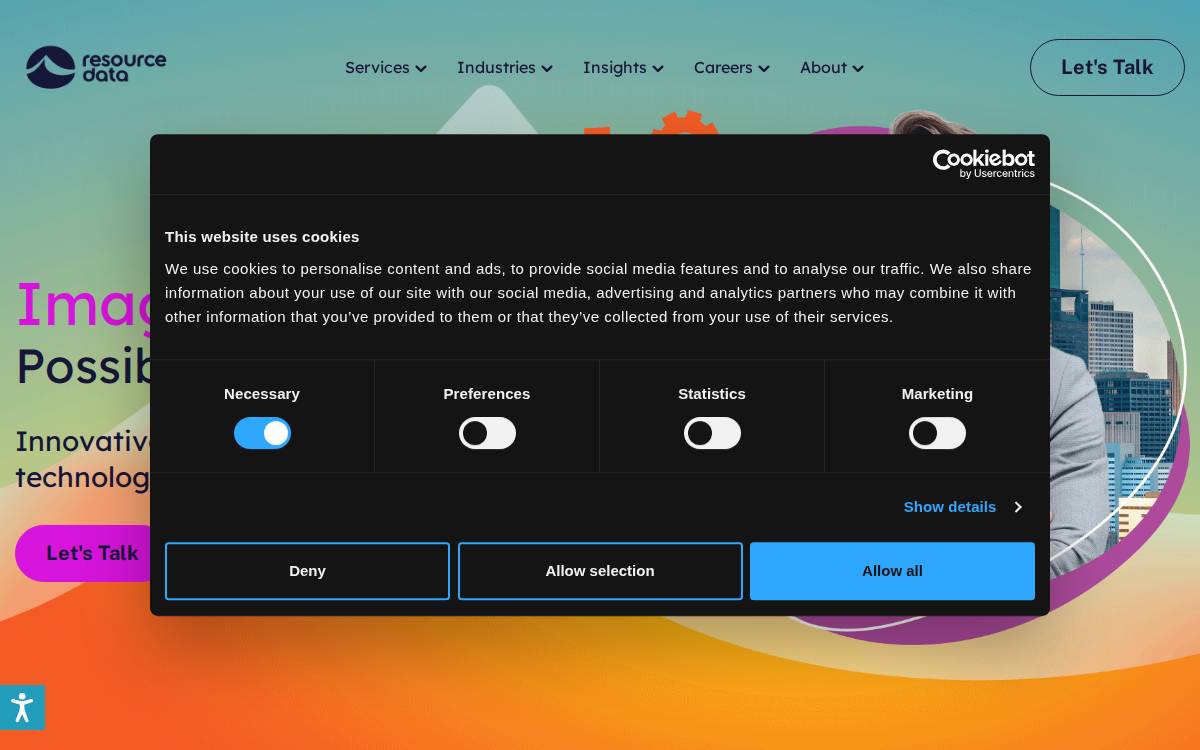Click the Resource Data logo

click(x=96, y=67)
